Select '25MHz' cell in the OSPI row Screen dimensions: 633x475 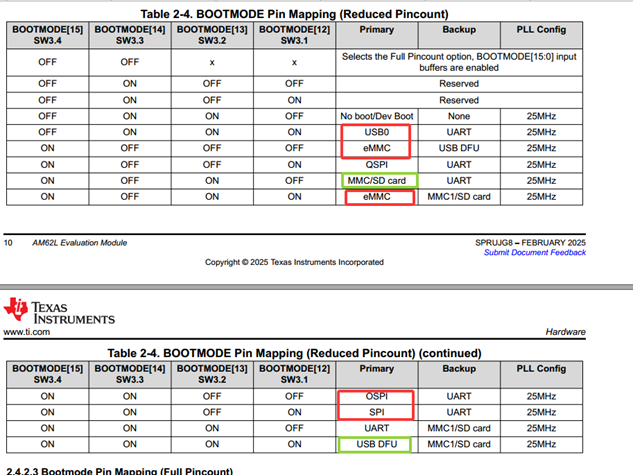pyautogui.click(x=541, y=396)
